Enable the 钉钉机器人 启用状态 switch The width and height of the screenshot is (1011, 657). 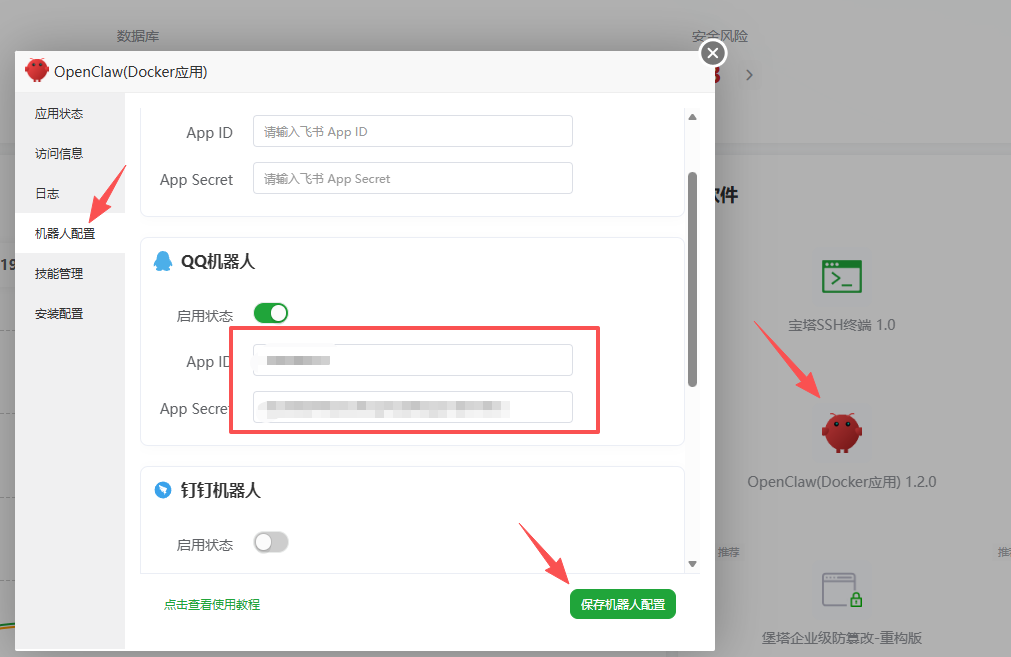point(271,542)
